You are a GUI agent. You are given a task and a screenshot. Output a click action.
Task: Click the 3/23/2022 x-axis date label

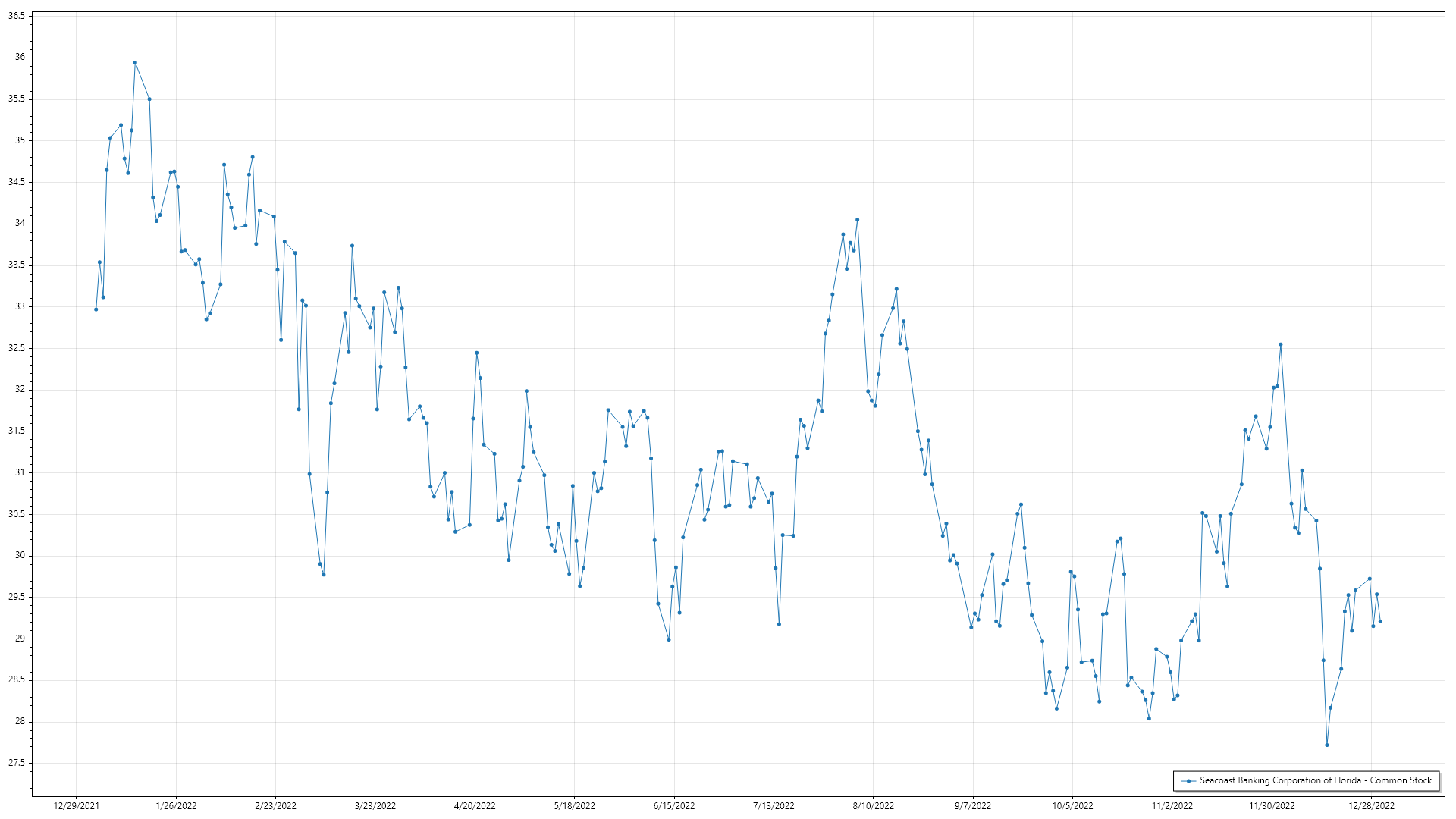[375, 806]
